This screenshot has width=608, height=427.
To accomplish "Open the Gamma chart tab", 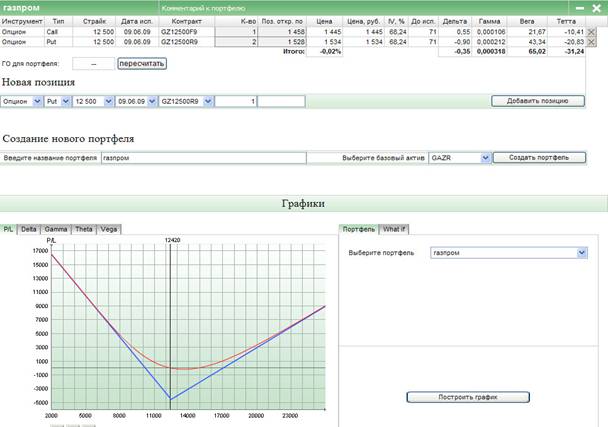I will 56,229.
